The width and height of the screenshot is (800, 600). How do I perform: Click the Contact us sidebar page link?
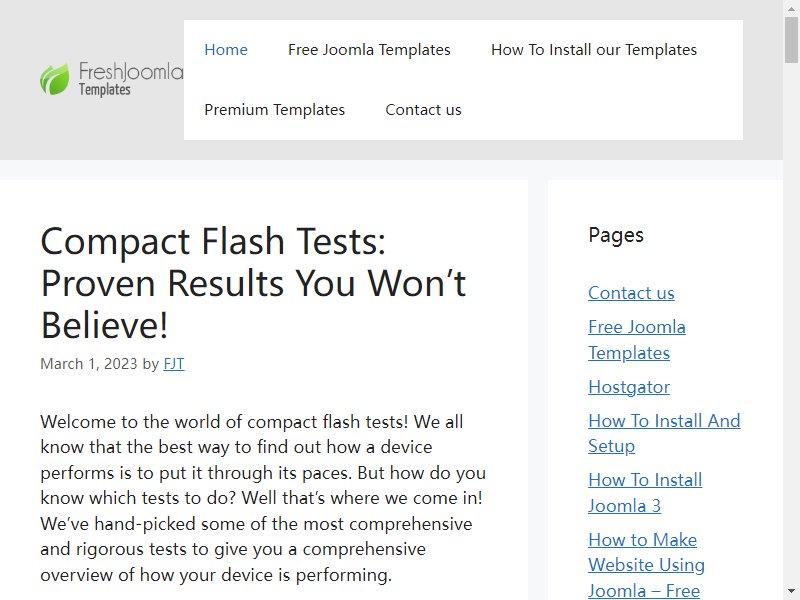(x=631, y=293)
